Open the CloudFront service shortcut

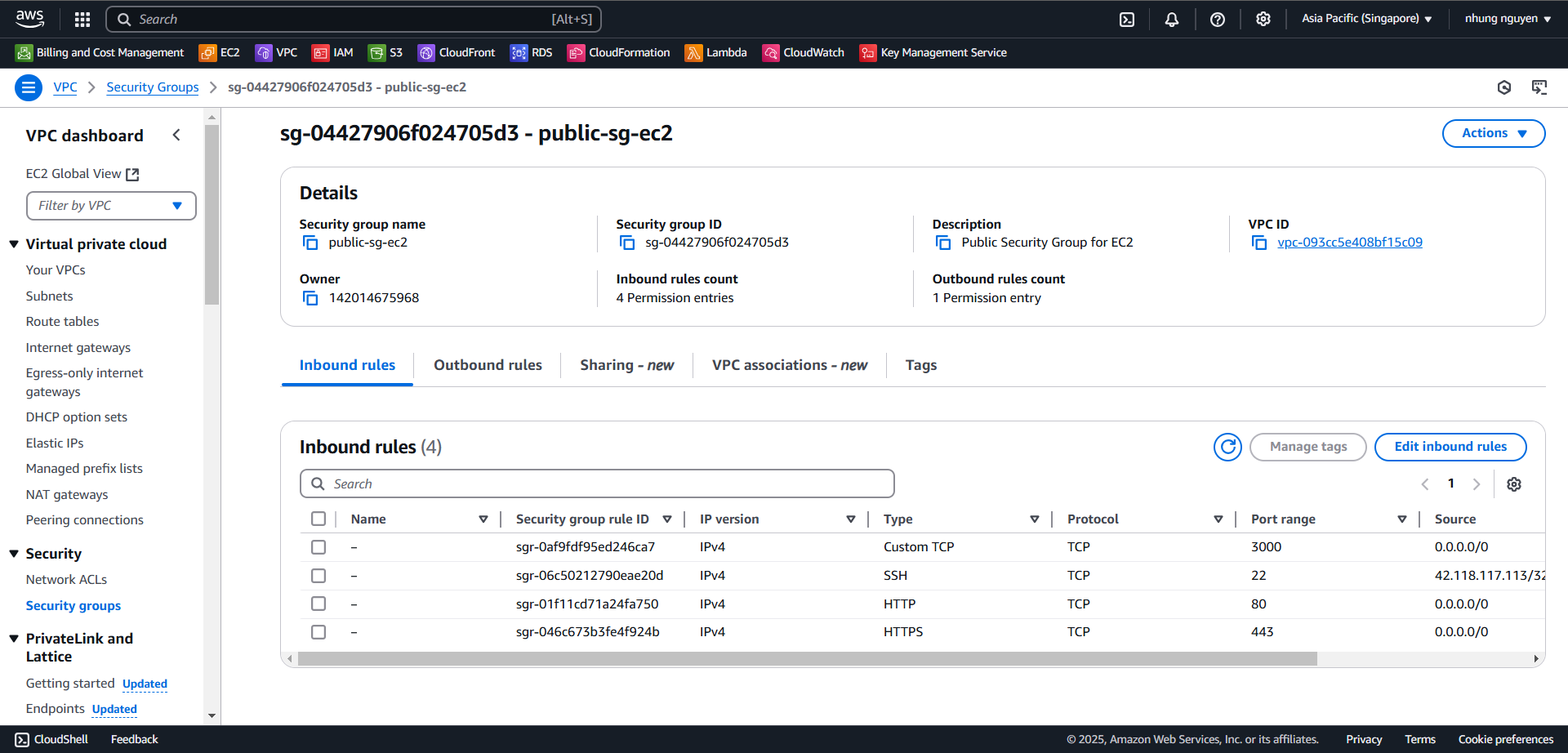point(457,53)
